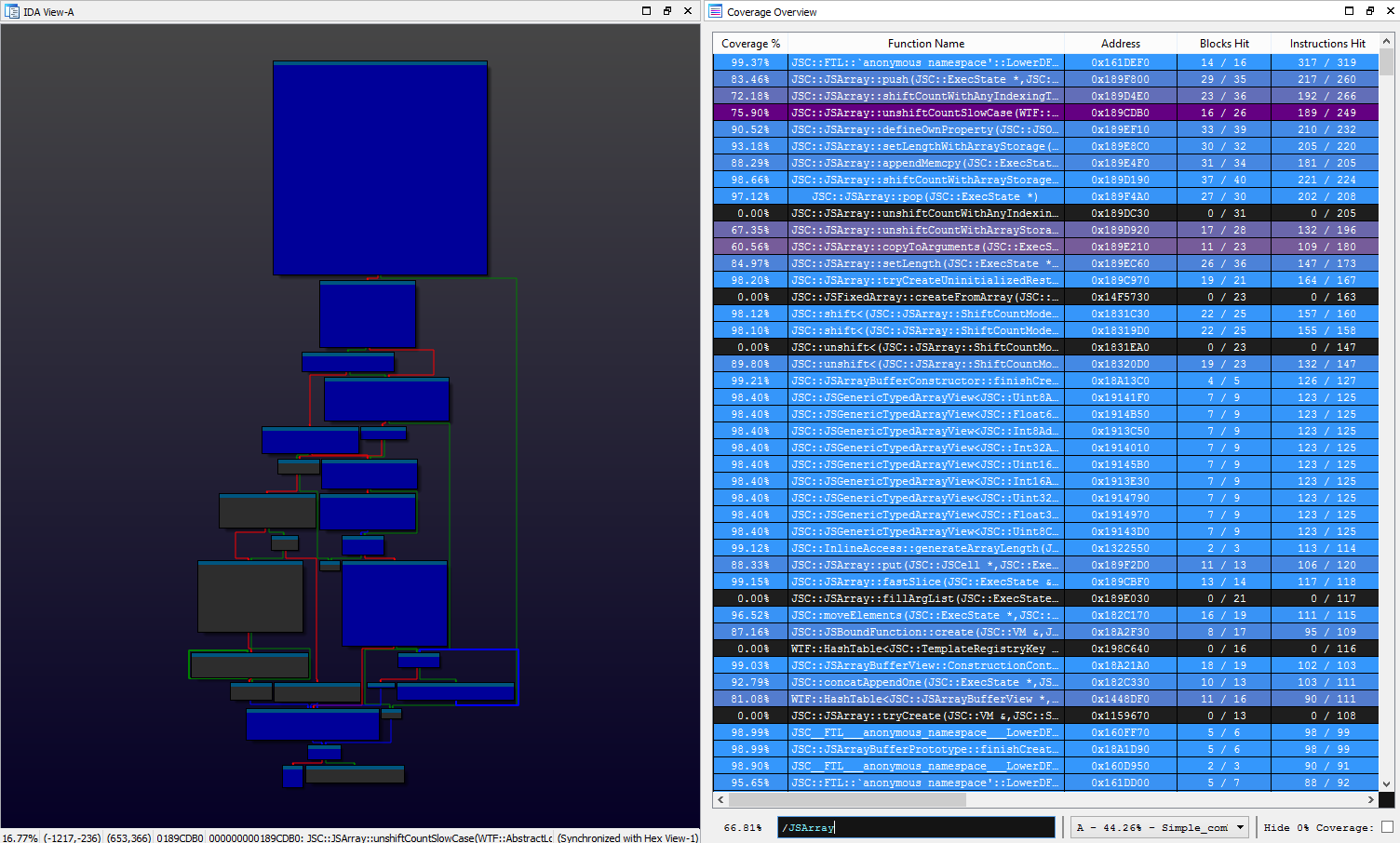Viewport: 1400px width, 843px height.
Task: Select the JSC::JSArray::defineOwnProperty row
Action: pyautogui.click(x=1045, y=129)
